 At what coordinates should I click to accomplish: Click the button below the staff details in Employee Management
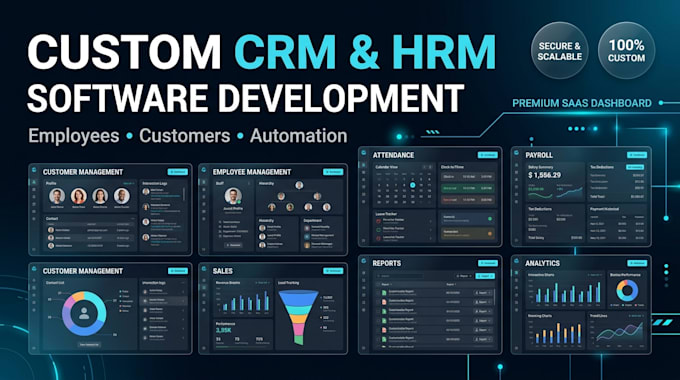233,245
